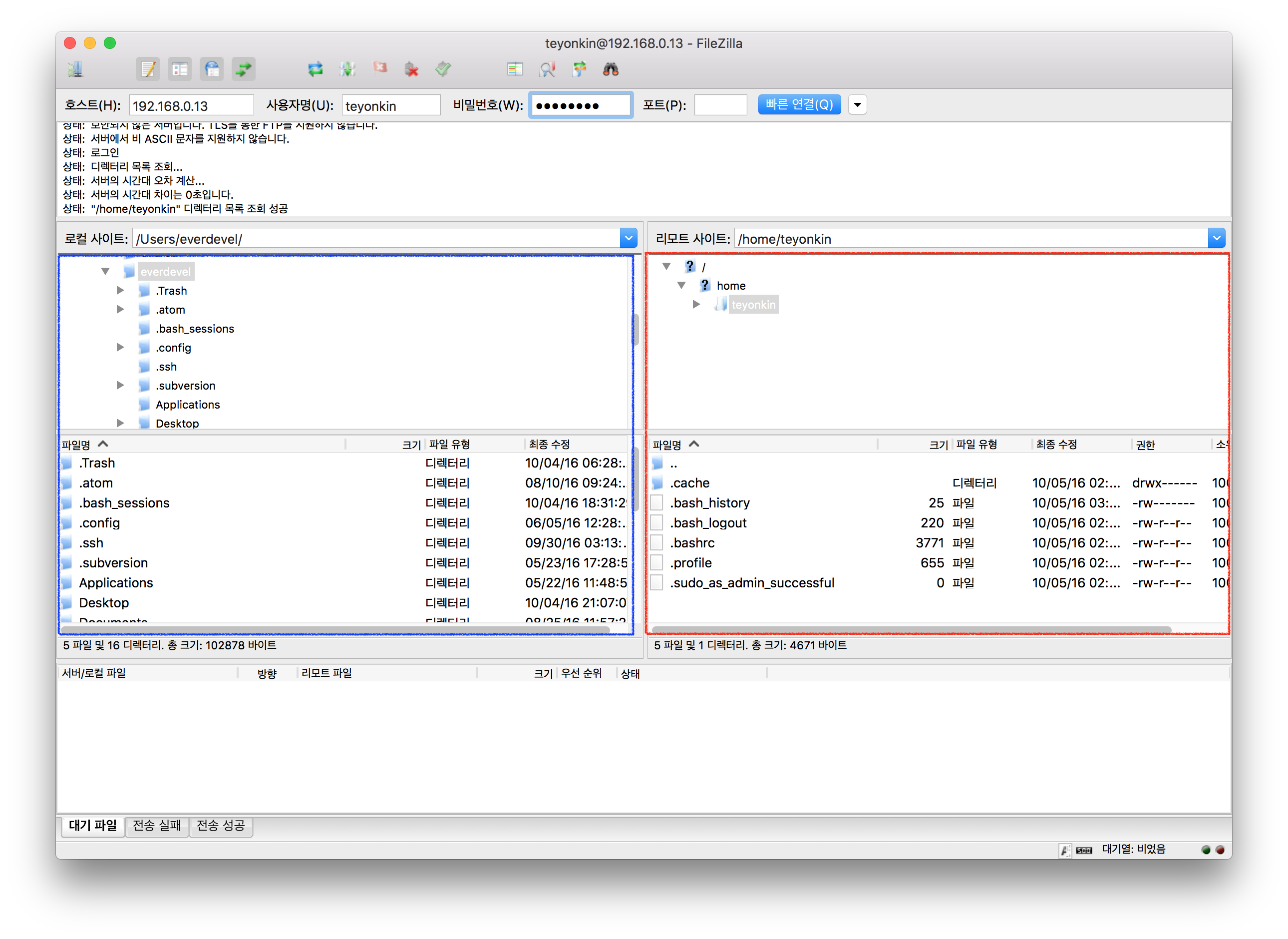The image size is (1288, 939).
Task: Toggle processing of the transfer queue
Action: click(347, 69)
